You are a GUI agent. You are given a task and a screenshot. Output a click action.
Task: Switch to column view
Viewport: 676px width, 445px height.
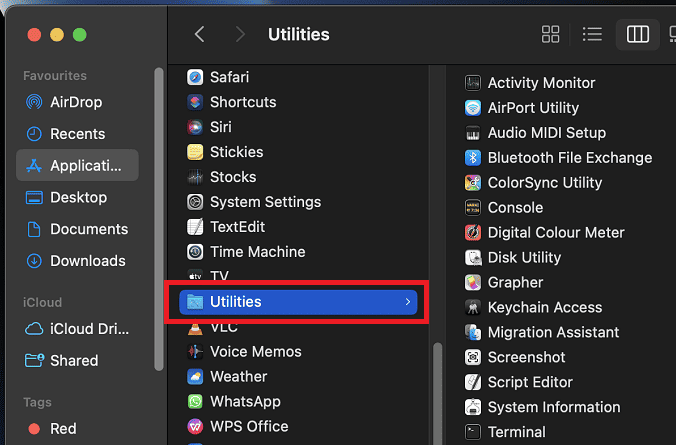(x=638, y=34)
